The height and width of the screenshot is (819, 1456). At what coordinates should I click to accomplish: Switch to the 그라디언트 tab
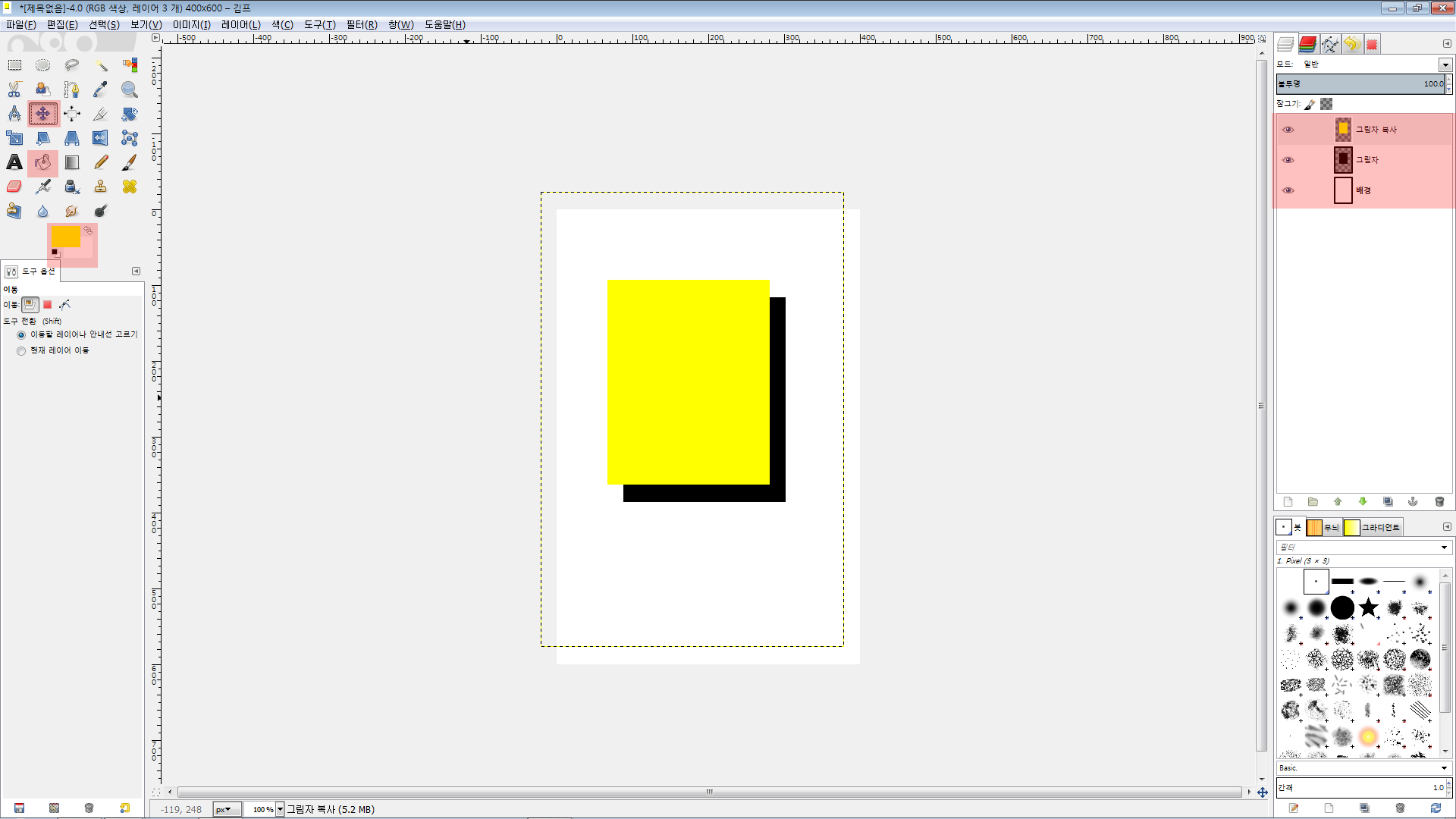(1373, 528)
